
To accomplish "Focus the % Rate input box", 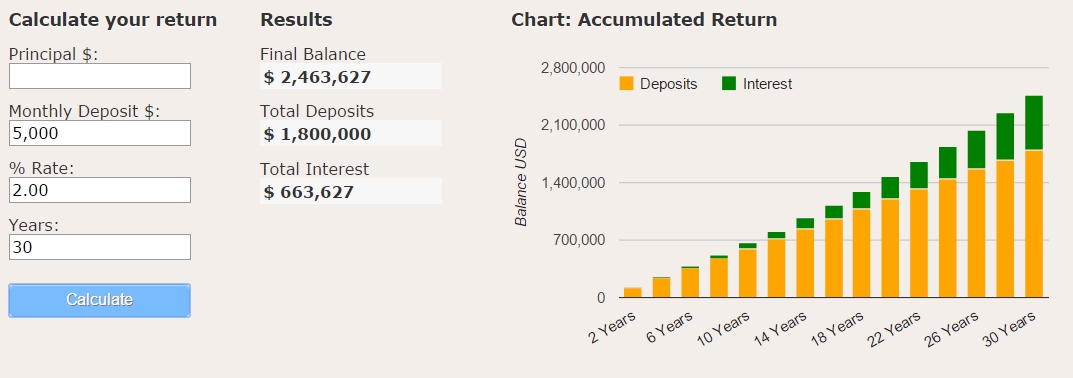I will pyautogui.click(x=100, y=190).
